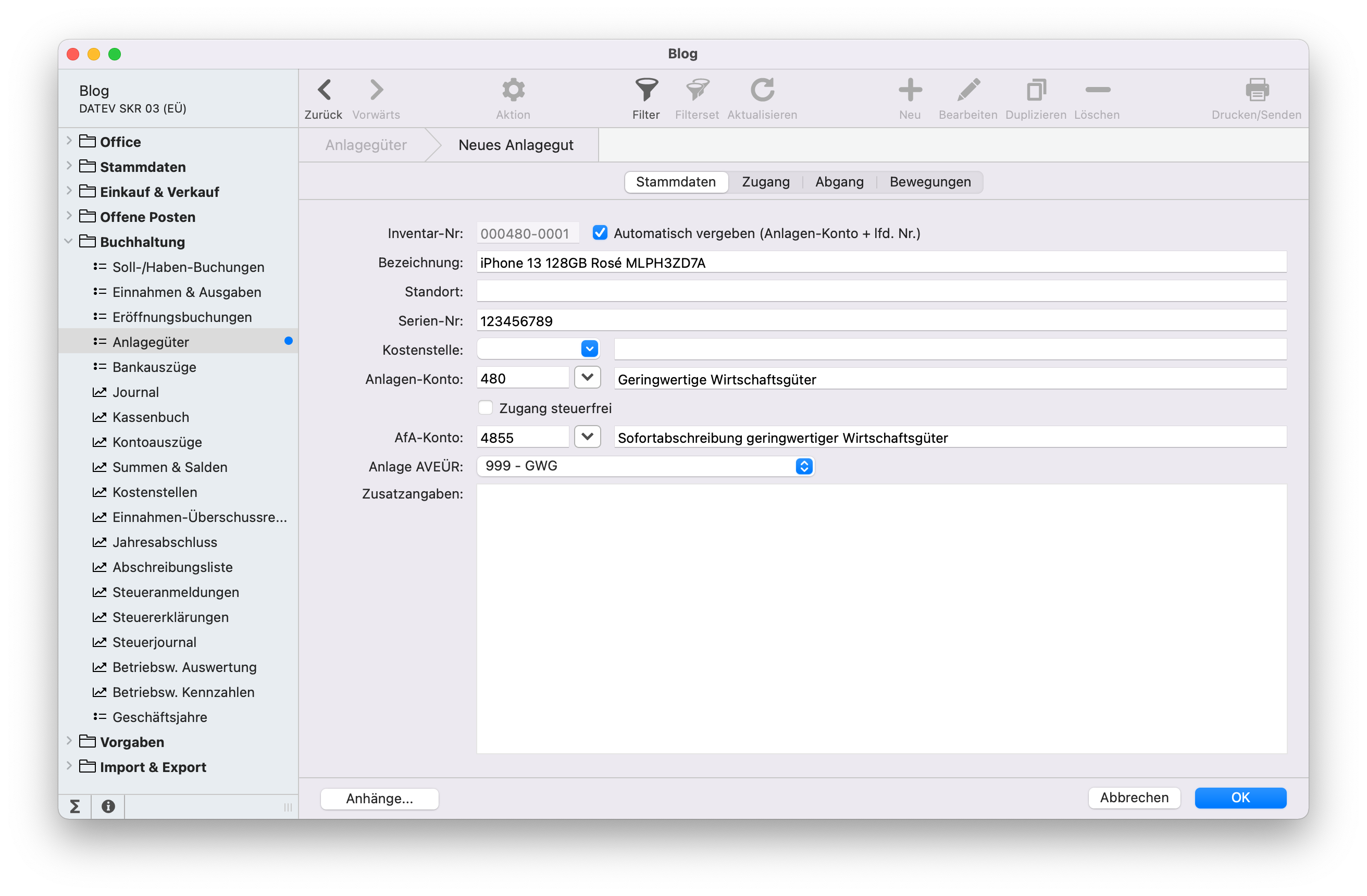Click the Aktualisieren refresh icon
Image resolution: width=1367 pixels, height=896 pixels.
pyautogui.click(x=762, y=90)
